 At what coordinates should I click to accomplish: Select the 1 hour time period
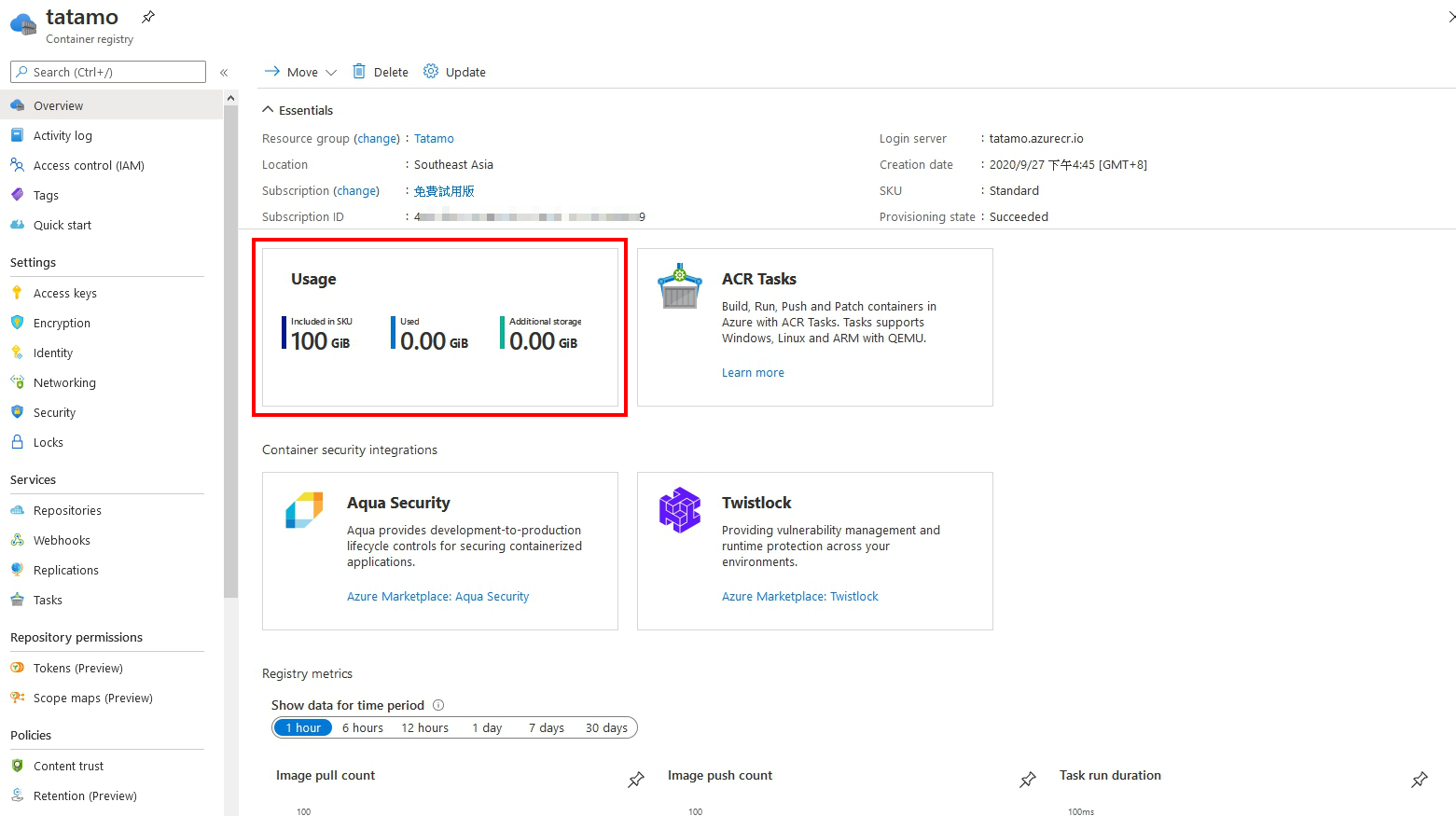tap(303, 728)
